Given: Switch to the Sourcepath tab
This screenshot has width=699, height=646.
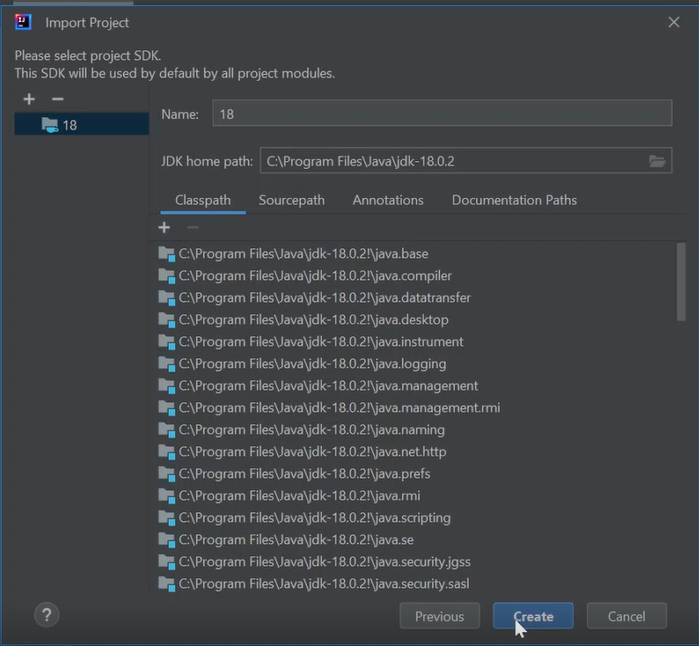Looking at the screenshot, I should click(292, 200).
